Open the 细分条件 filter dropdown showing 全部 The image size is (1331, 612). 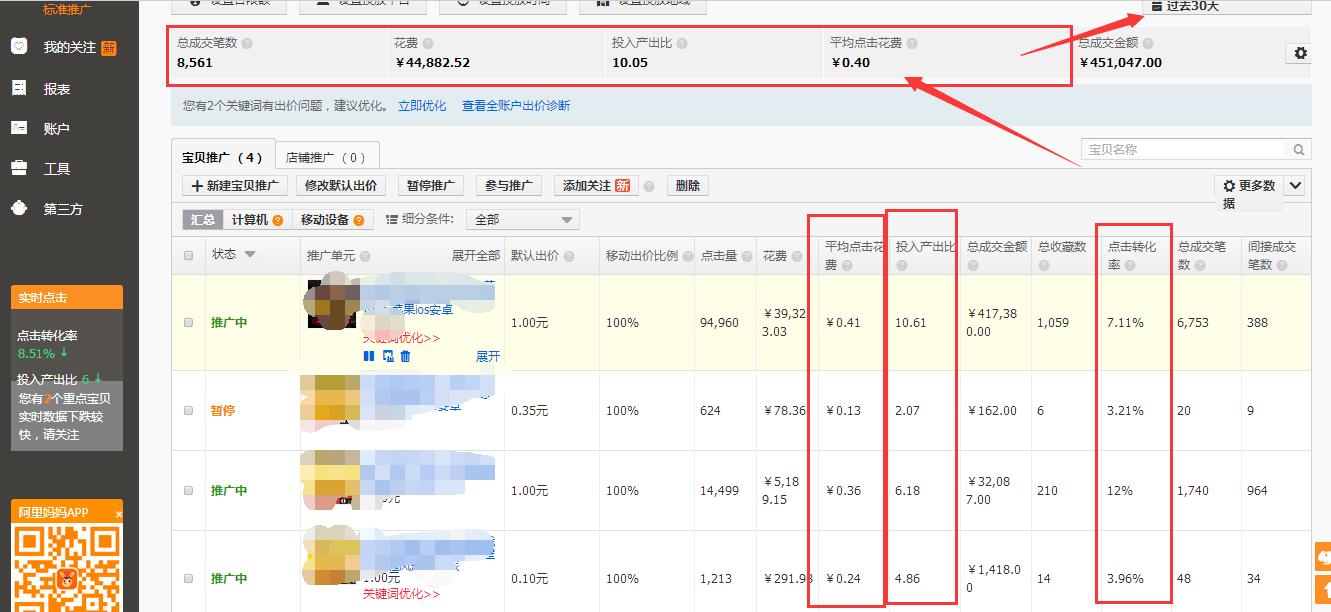523,218
